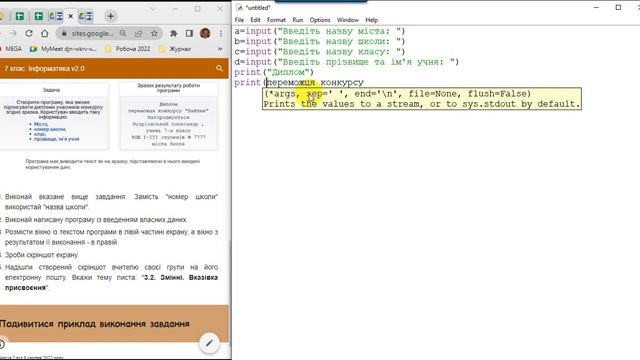Click the browser forward arrow

point(13,33)
